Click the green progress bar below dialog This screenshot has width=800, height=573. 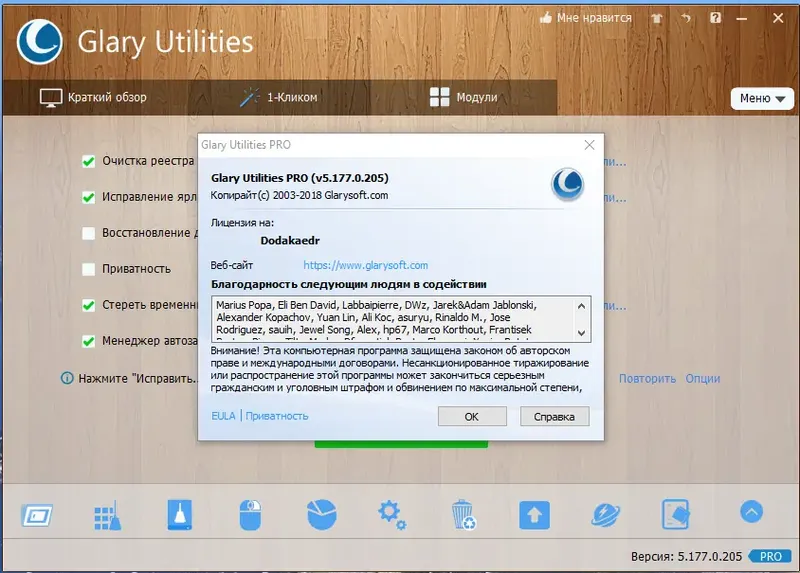[401, 444]
